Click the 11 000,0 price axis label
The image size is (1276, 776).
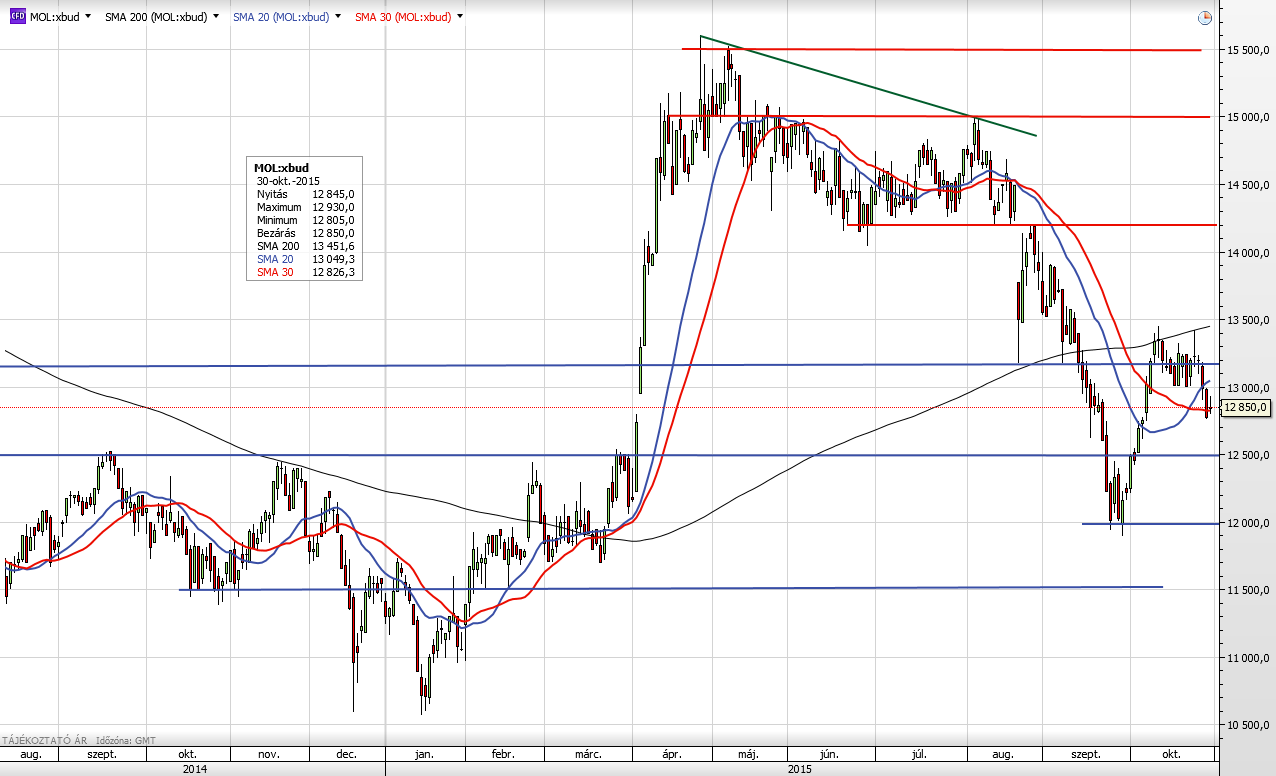[1247, 658]
